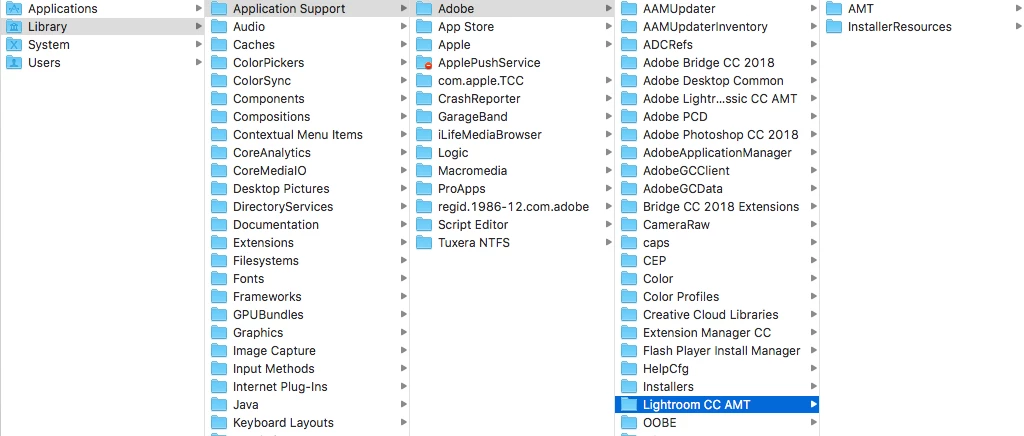Click the Caches folder icon
Image resolution: width=1024 pixels, height=436 pixels.
click(219, 45)
